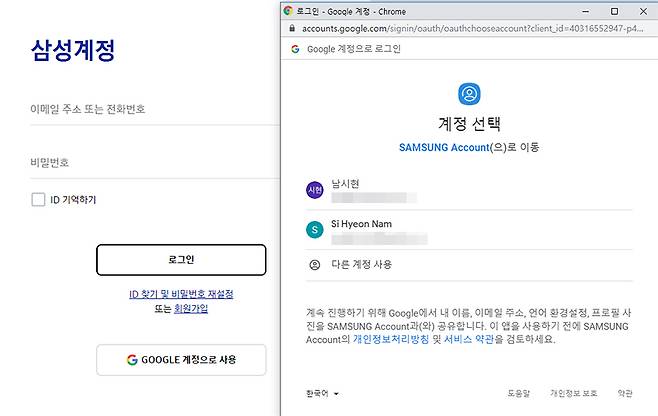The width and height of the screenshot is (658, 416).
Task: Click the 삼성계정 heading
Action: click(x=73, y=50)
